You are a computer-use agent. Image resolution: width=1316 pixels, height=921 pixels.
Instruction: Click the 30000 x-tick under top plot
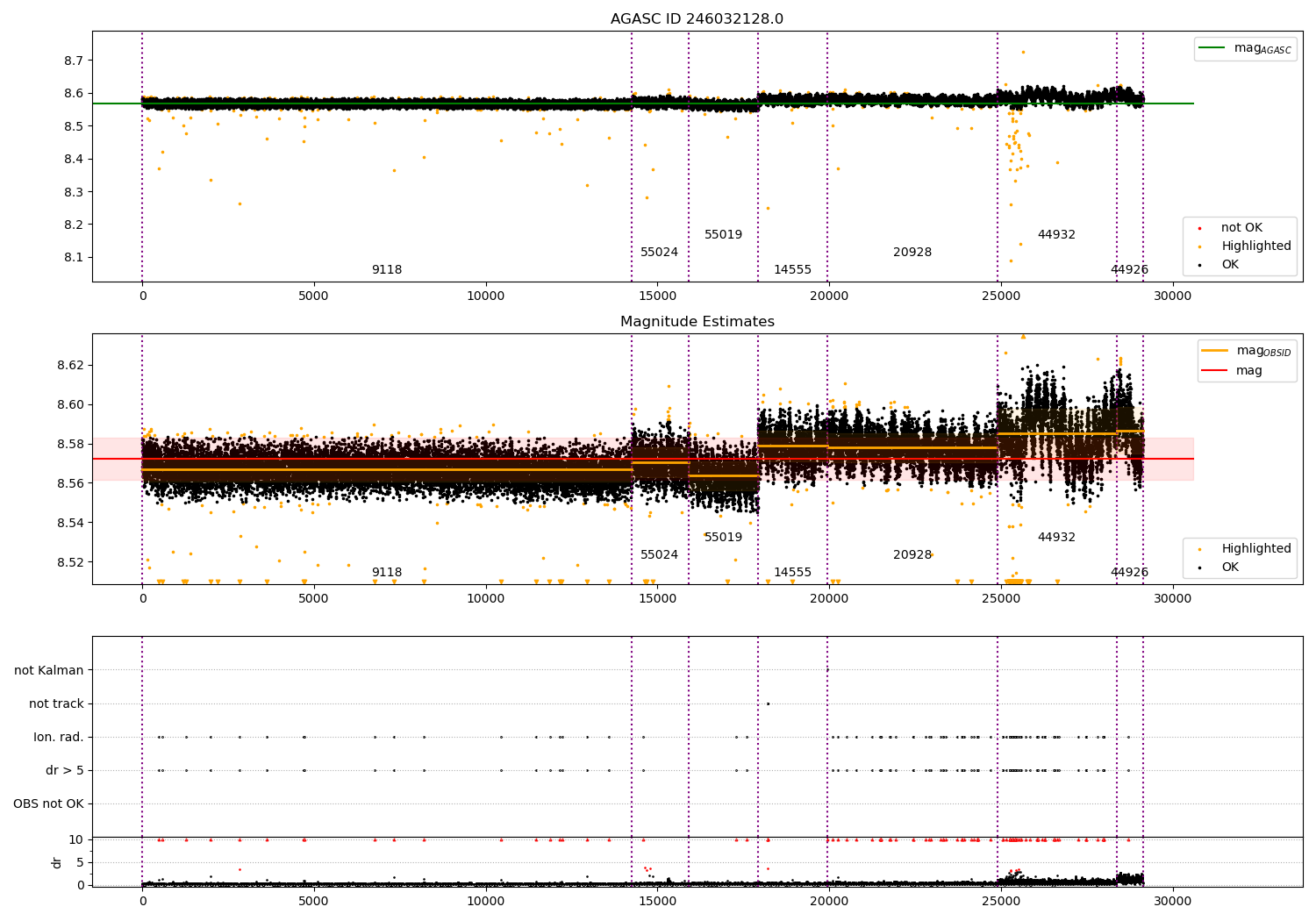pyautogui.click(x=1172, y=296)
